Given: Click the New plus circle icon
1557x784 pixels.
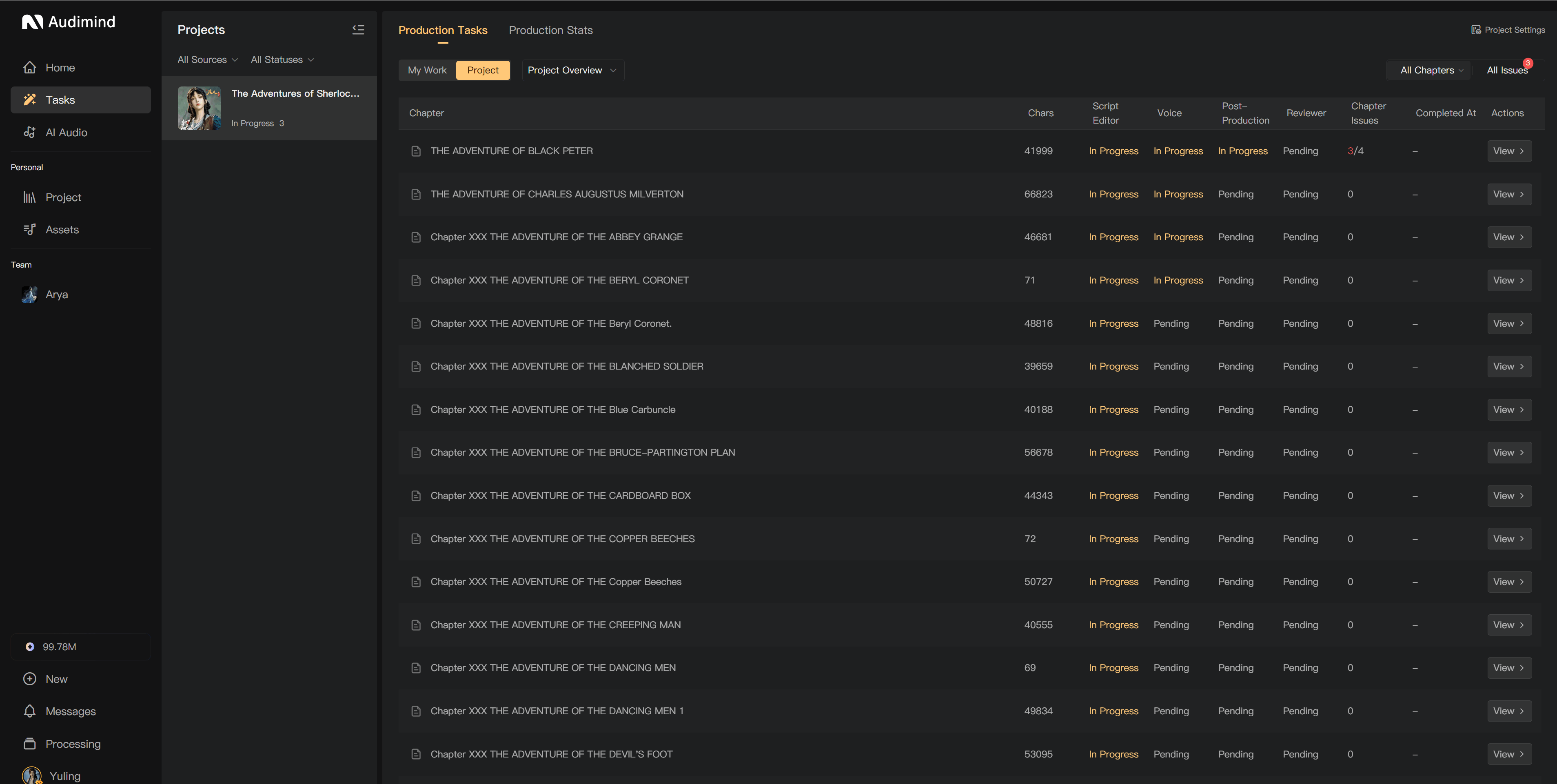Looking at the screenshot, I should click(x=30, y=679).
